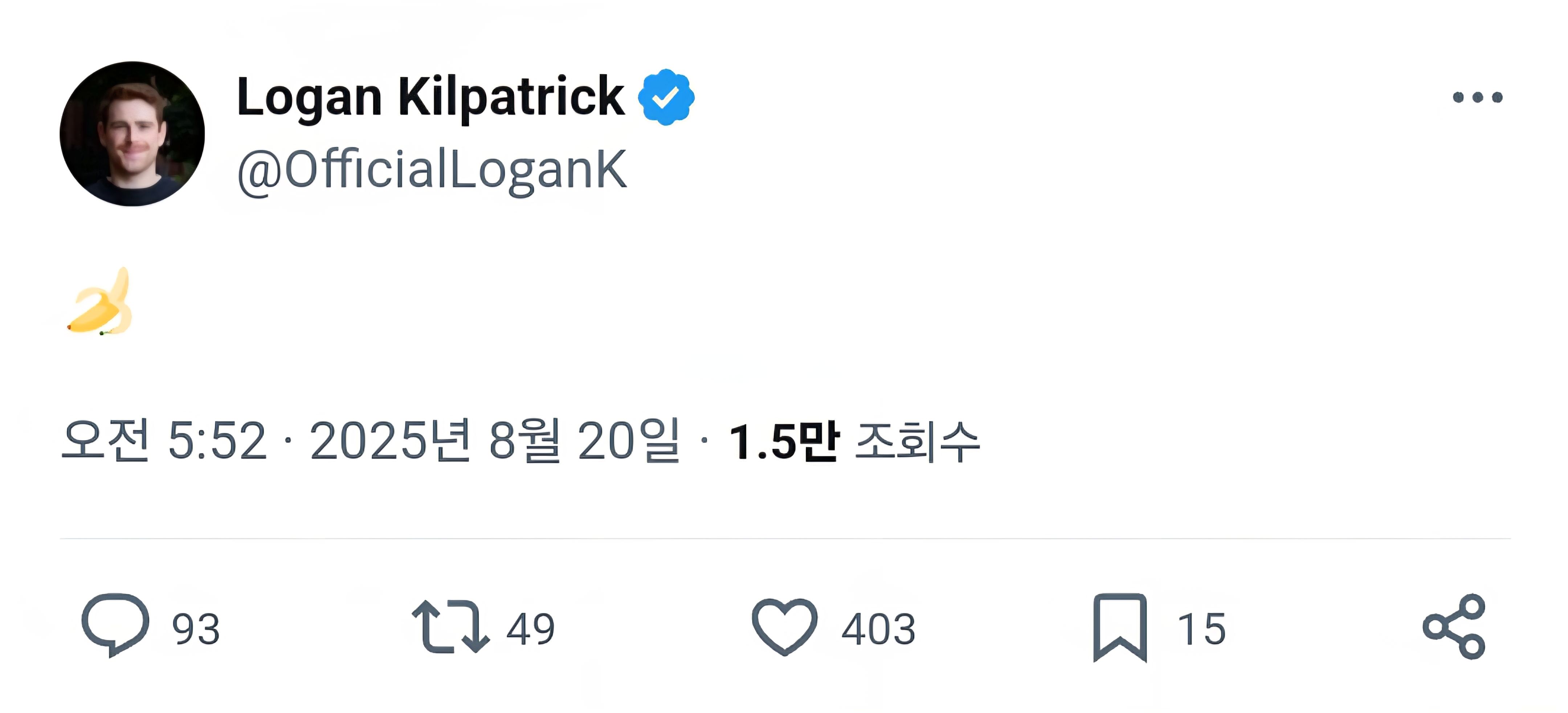Viewport: 1568px width, 713px height.
Task: Click the reply speech bubble icon
Action: coord(115,625)
